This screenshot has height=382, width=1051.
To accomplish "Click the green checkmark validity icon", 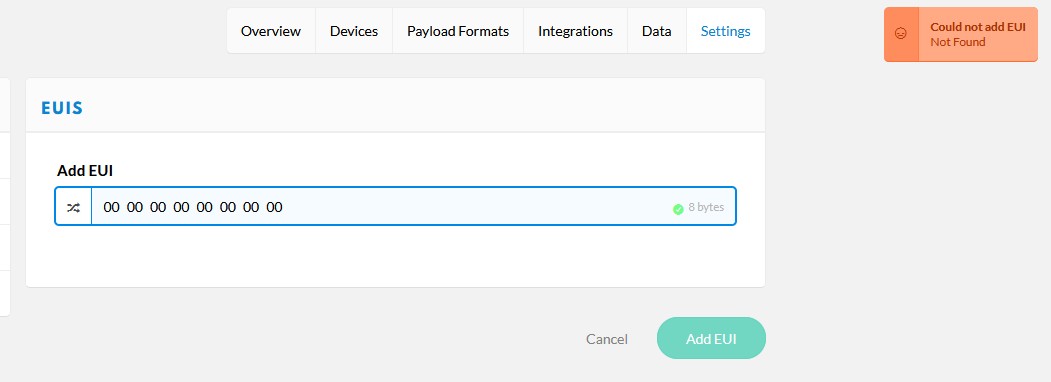I will pos(678,209).
